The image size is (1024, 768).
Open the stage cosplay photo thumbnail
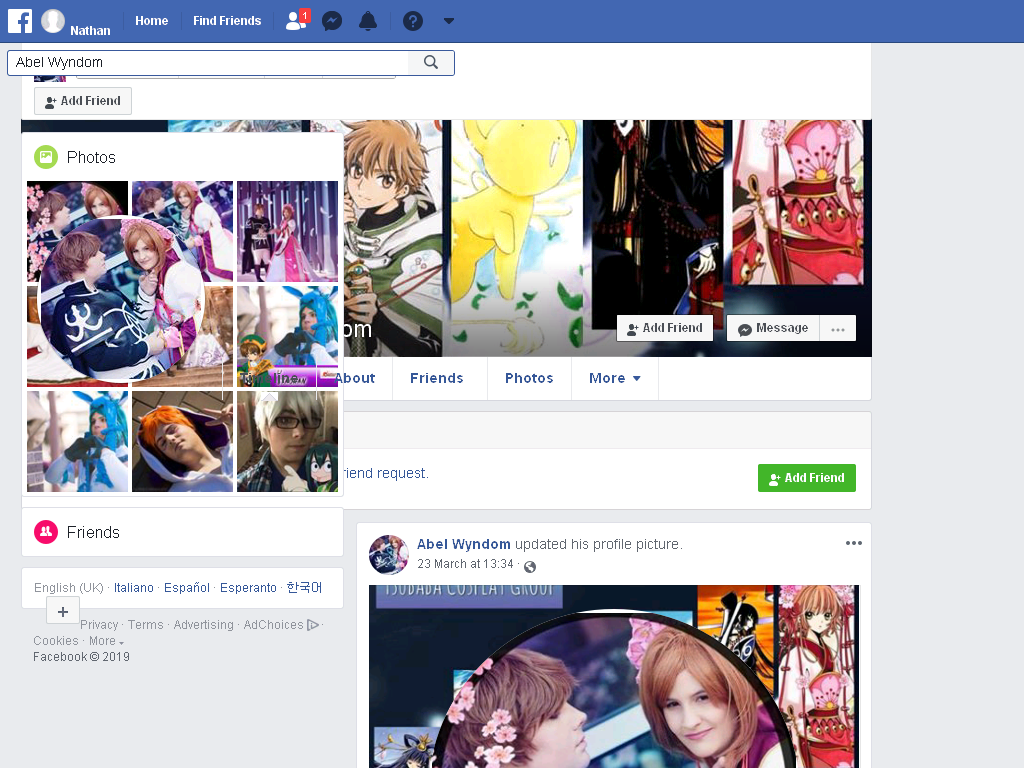coord(287,231)
